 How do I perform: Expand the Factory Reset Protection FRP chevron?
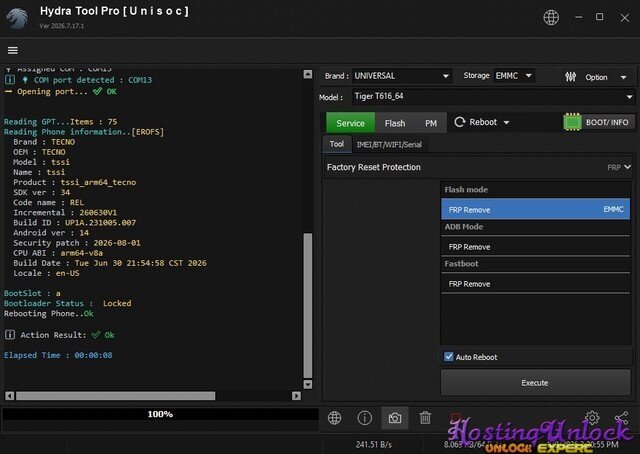[x=627, y=167]
